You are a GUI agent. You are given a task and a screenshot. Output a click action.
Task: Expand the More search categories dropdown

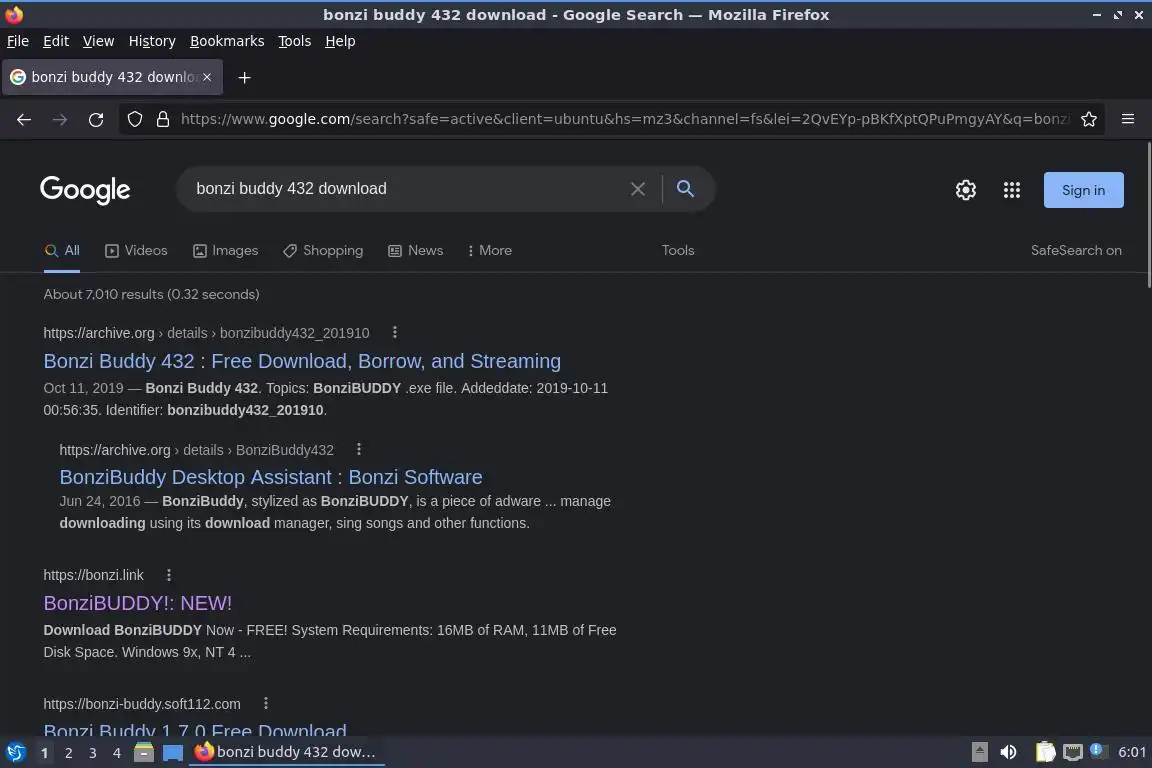490,251
